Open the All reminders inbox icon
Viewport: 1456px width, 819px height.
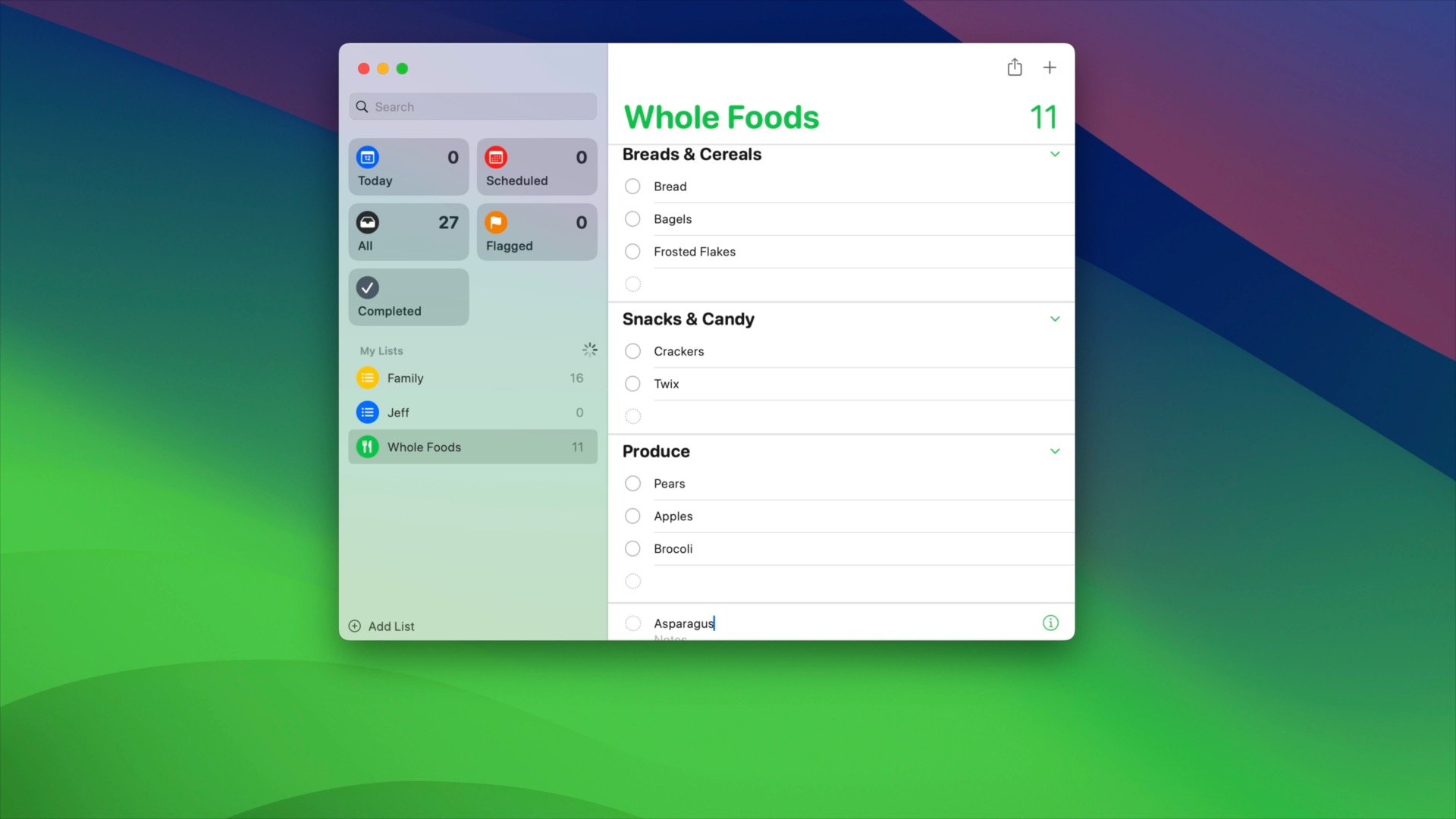[368, 221]
